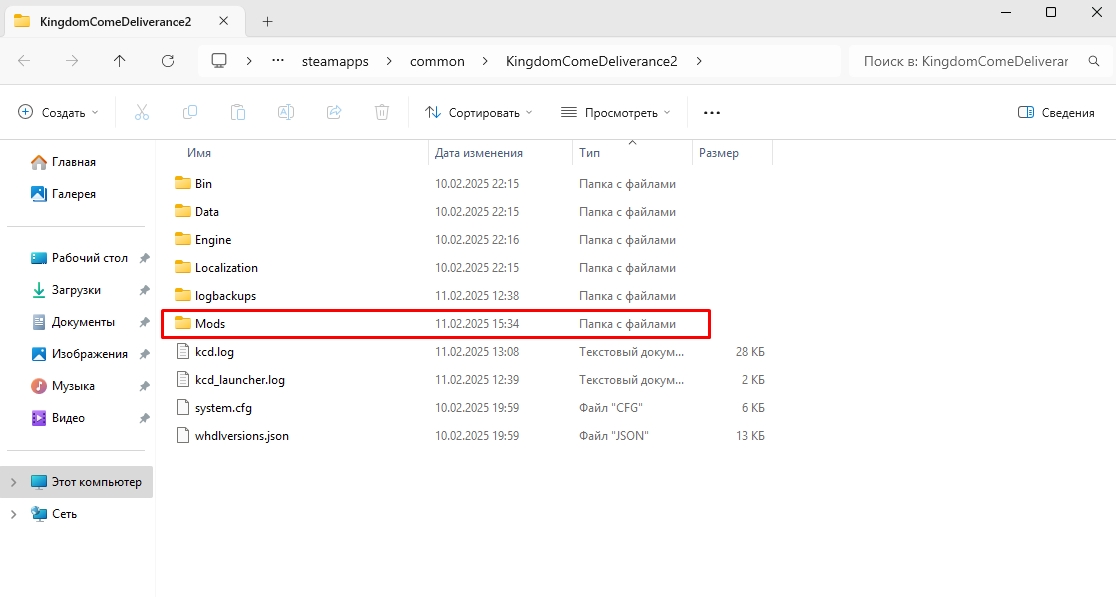Click pin icon next to Документы
The width and height of the screenshot is (1116, 597).
pos(144,322)
